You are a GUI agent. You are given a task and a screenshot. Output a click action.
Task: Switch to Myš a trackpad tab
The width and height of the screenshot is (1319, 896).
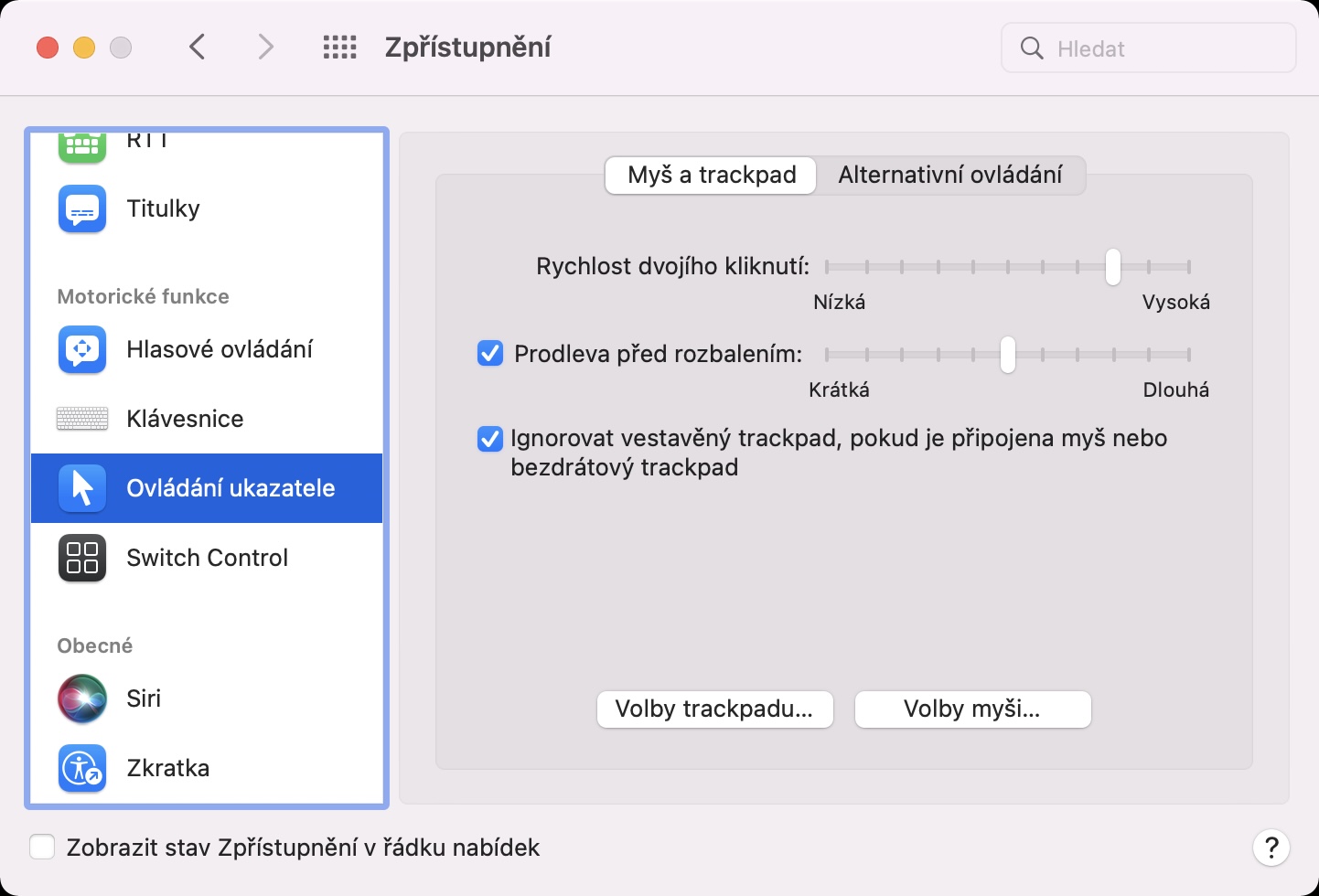[712, 175]
